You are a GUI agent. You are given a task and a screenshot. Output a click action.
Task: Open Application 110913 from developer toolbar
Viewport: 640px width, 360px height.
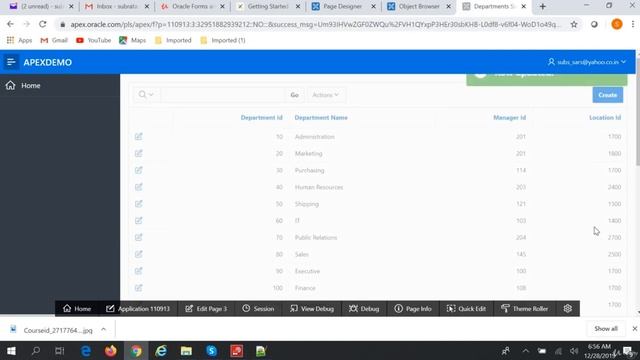click(x=138, y=309)
